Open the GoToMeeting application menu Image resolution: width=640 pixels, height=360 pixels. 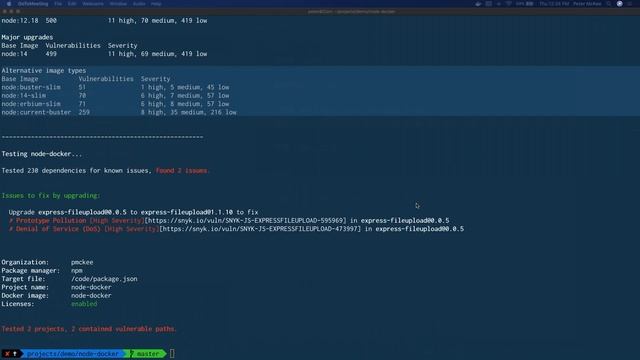33,4
